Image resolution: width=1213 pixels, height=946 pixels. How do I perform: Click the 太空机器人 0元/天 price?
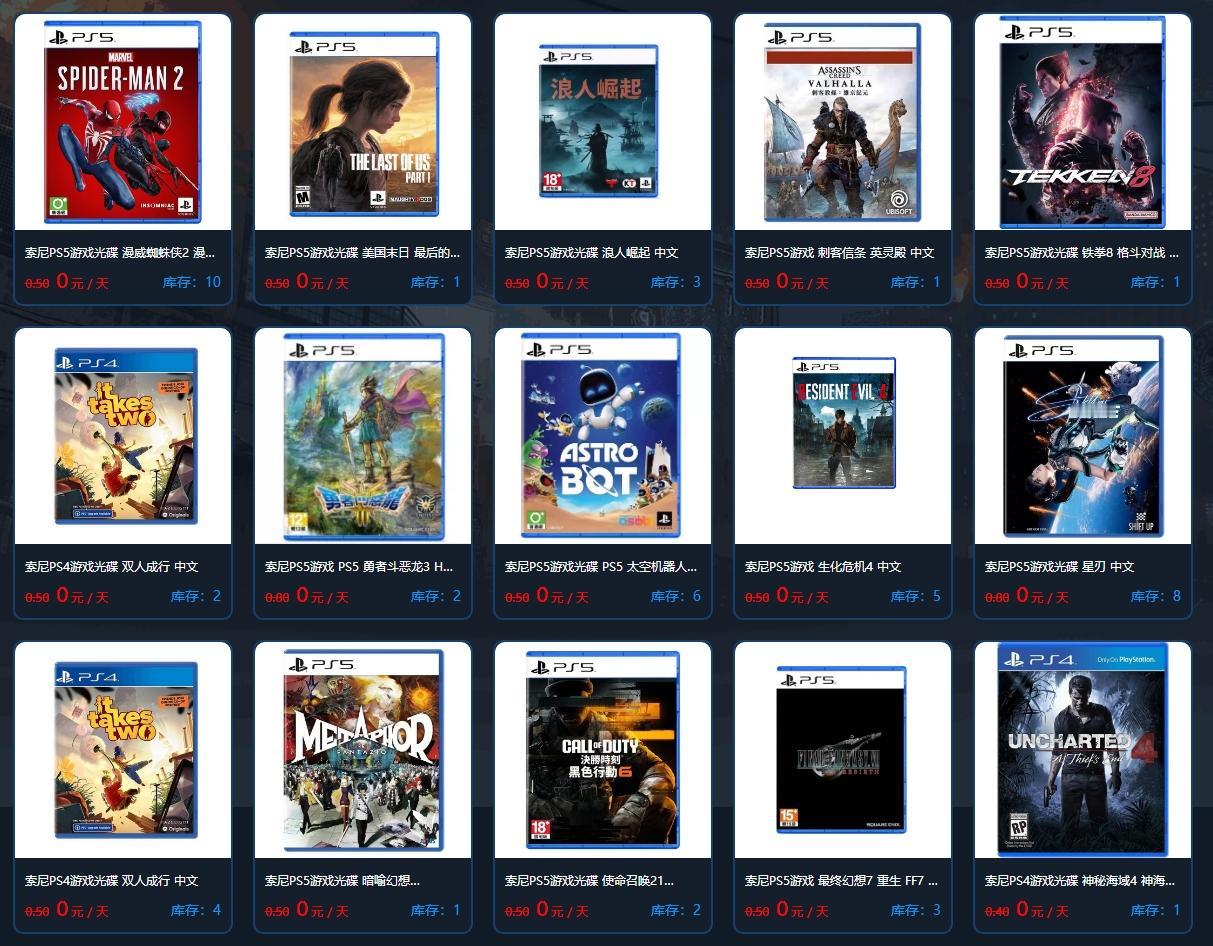(563, 596)
